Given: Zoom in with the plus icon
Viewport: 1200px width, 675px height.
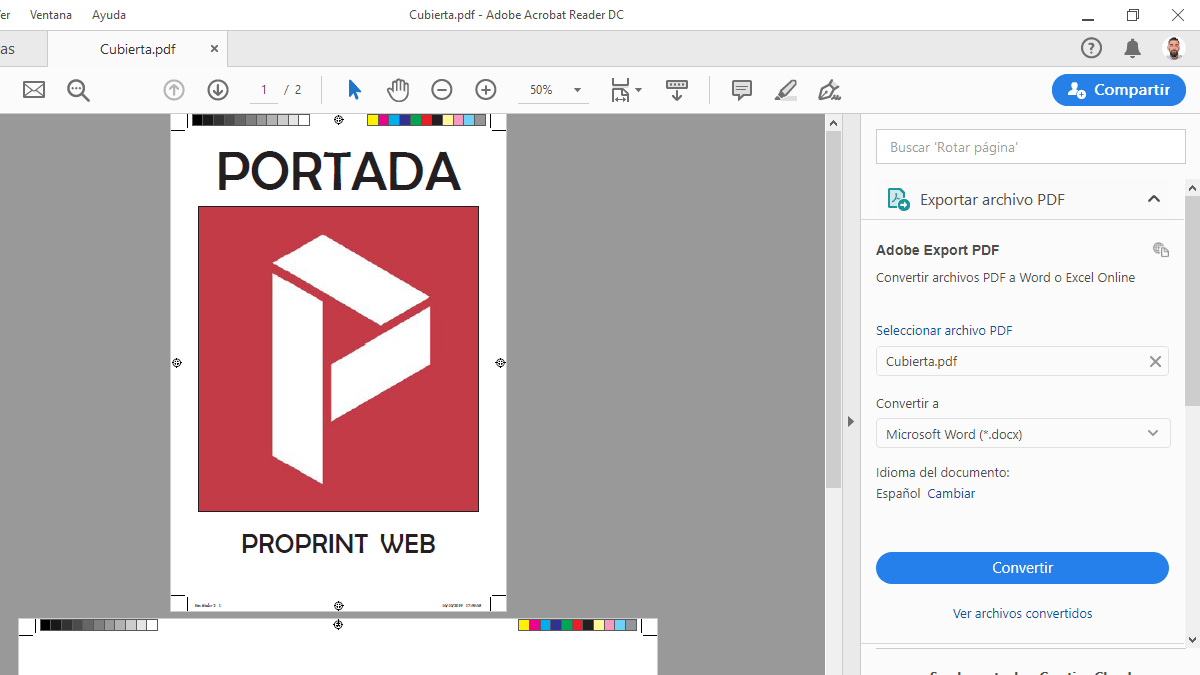Looking at the screenshot, I should click(486, 90).
